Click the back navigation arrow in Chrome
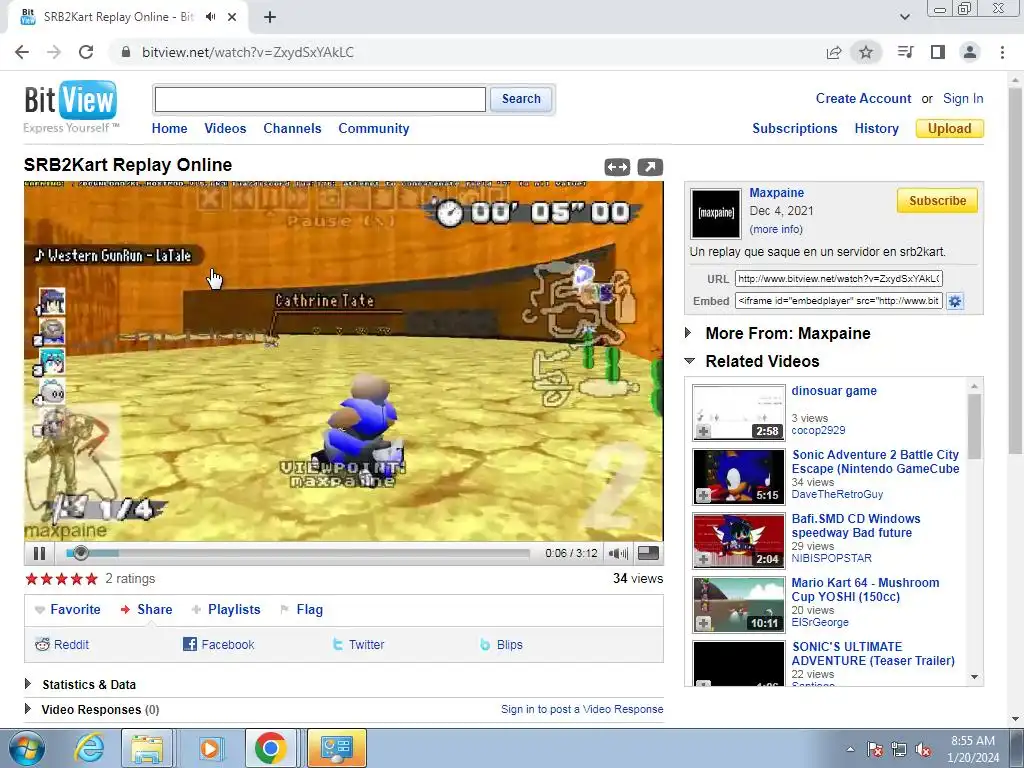The height and width of the screenshot is (768, 1024). [22, 52]
